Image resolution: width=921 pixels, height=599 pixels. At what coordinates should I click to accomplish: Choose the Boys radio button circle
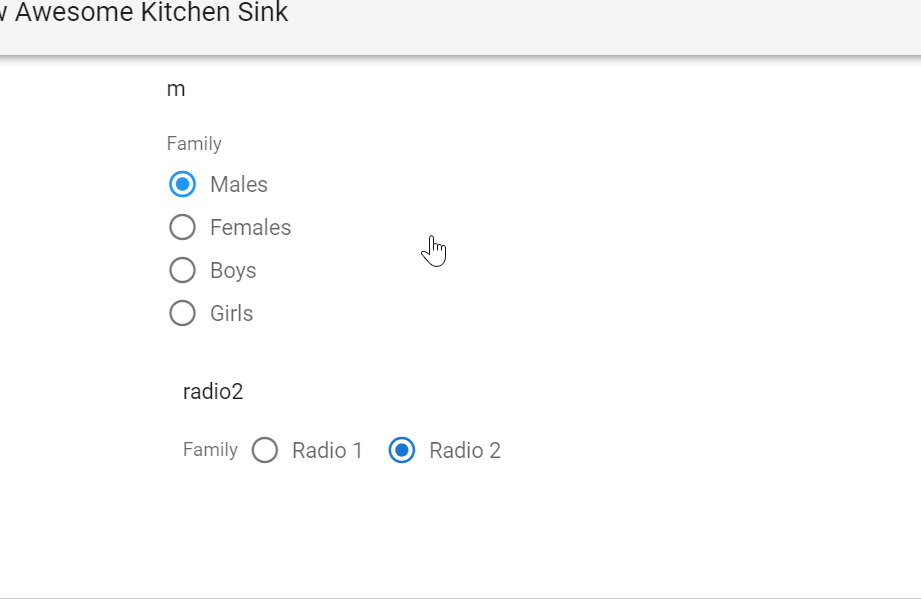(182, 270)
